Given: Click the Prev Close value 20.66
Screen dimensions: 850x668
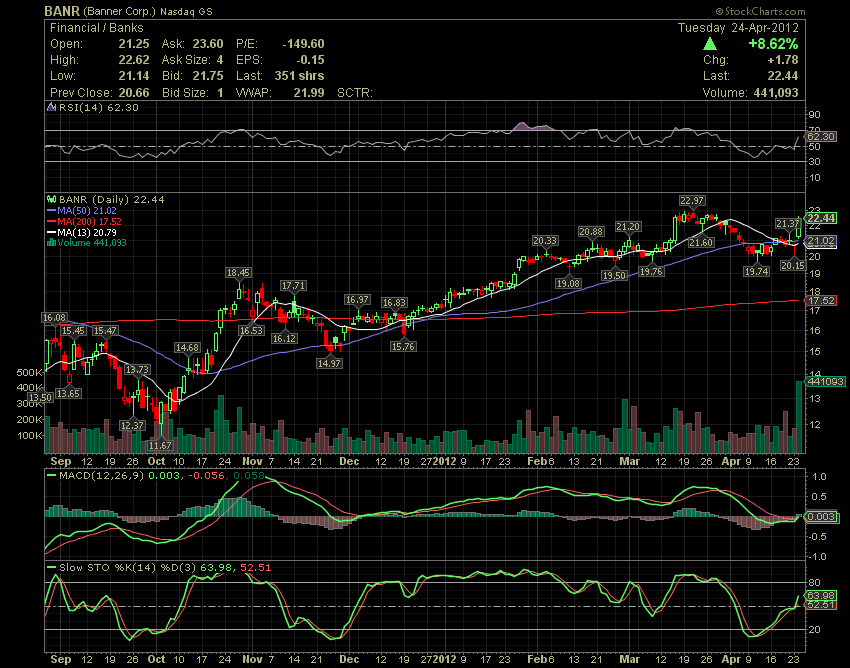Looking at the screenshot, I should pyautogui.click(x=134, y=93).
